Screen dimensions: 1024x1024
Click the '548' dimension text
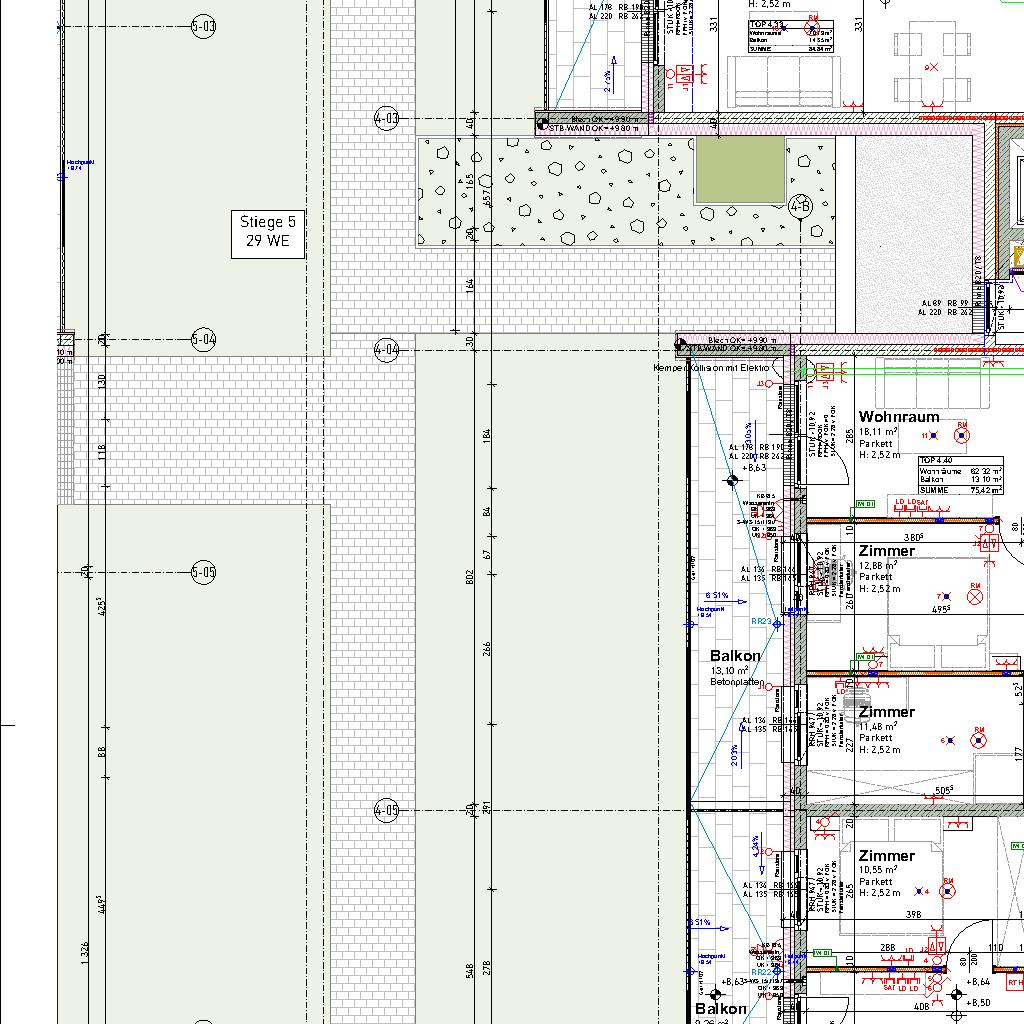(470, 970)
